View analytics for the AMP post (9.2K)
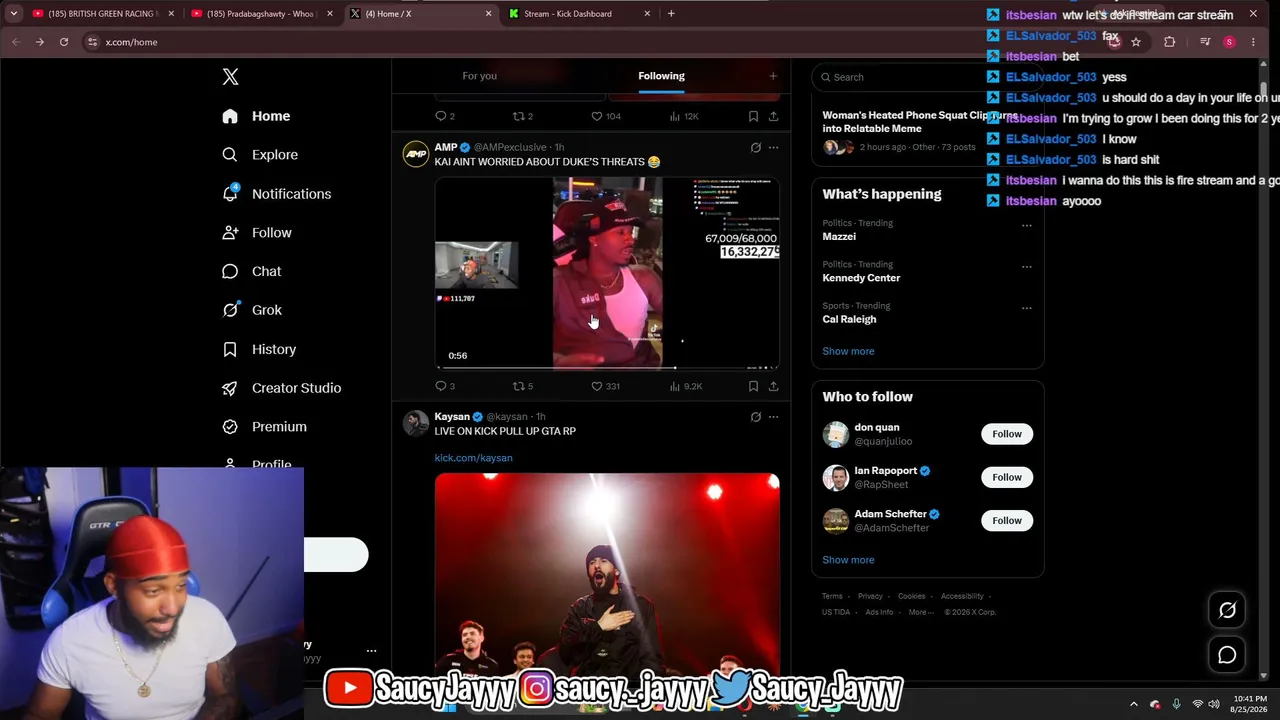The width and height of the screenshot is (1280, 720). click(x=685, y=386)
